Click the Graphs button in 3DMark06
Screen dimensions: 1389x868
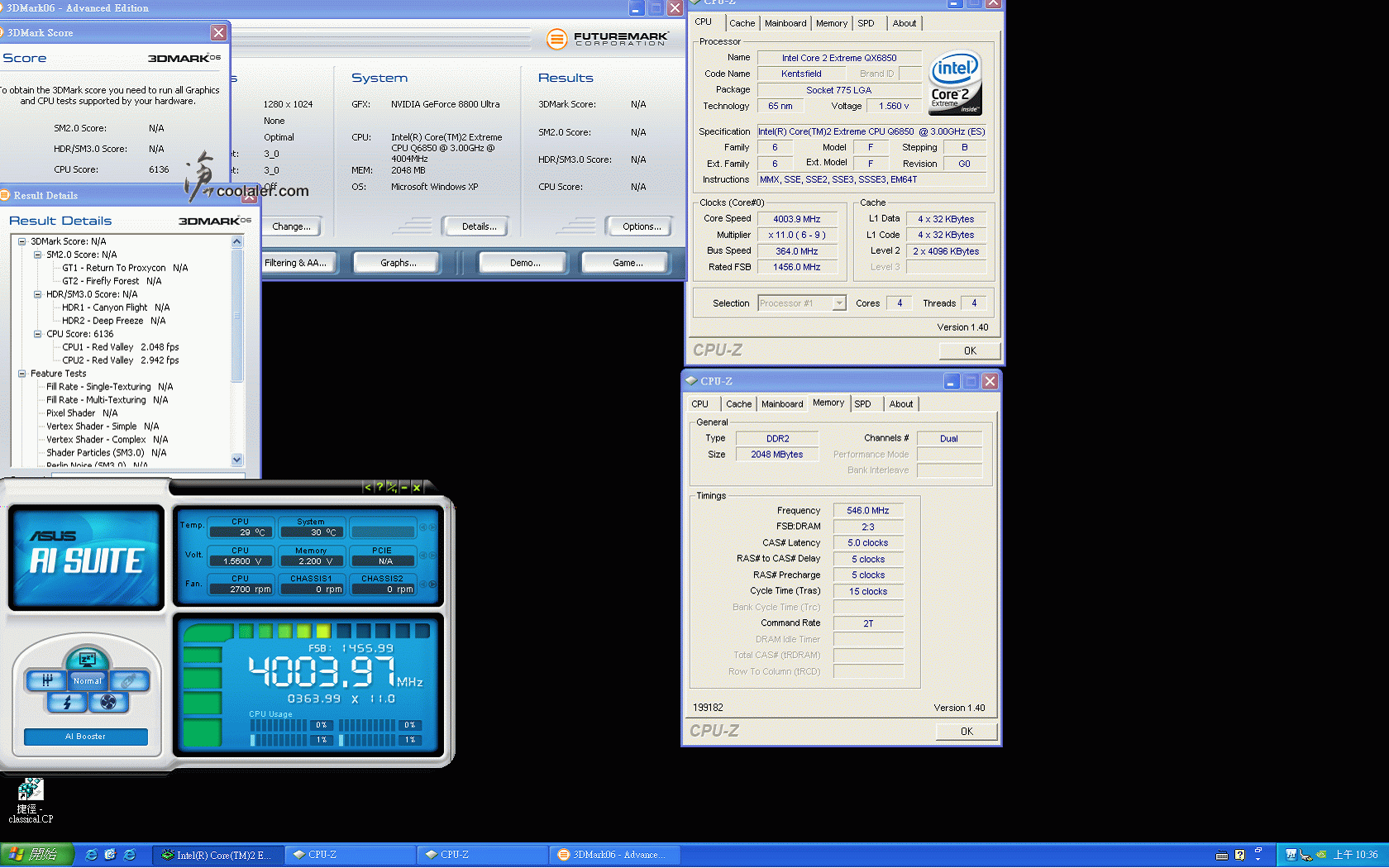click(396, 261)
